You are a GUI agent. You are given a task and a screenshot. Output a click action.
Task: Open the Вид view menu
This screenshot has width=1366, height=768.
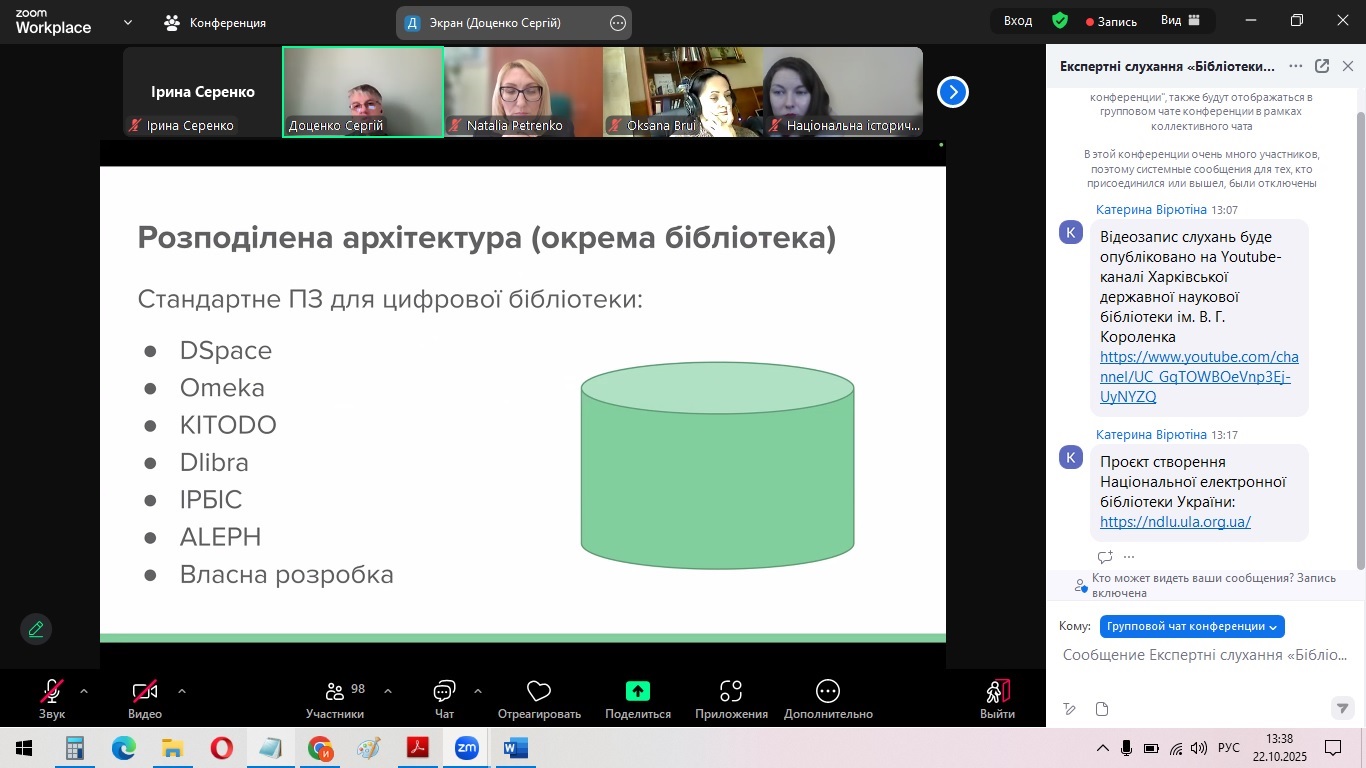click(x=1180, y=21)
